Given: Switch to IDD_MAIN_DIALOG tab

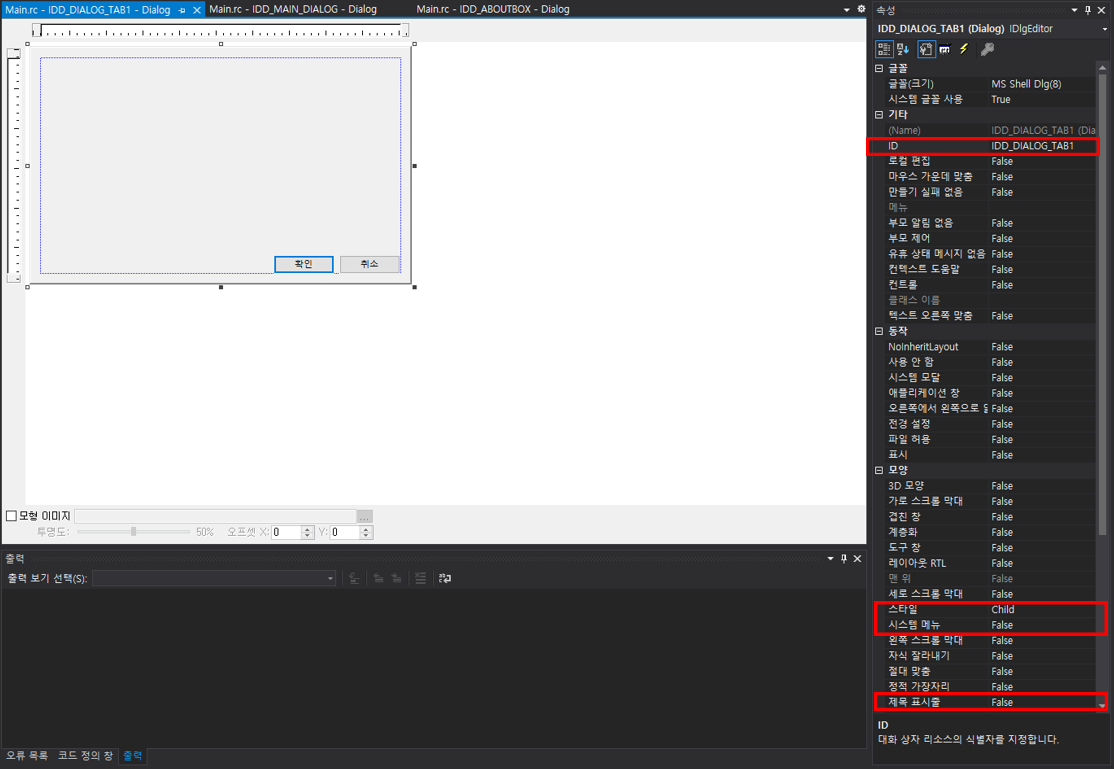Looking at the screenshot, I should pos(293,9).
